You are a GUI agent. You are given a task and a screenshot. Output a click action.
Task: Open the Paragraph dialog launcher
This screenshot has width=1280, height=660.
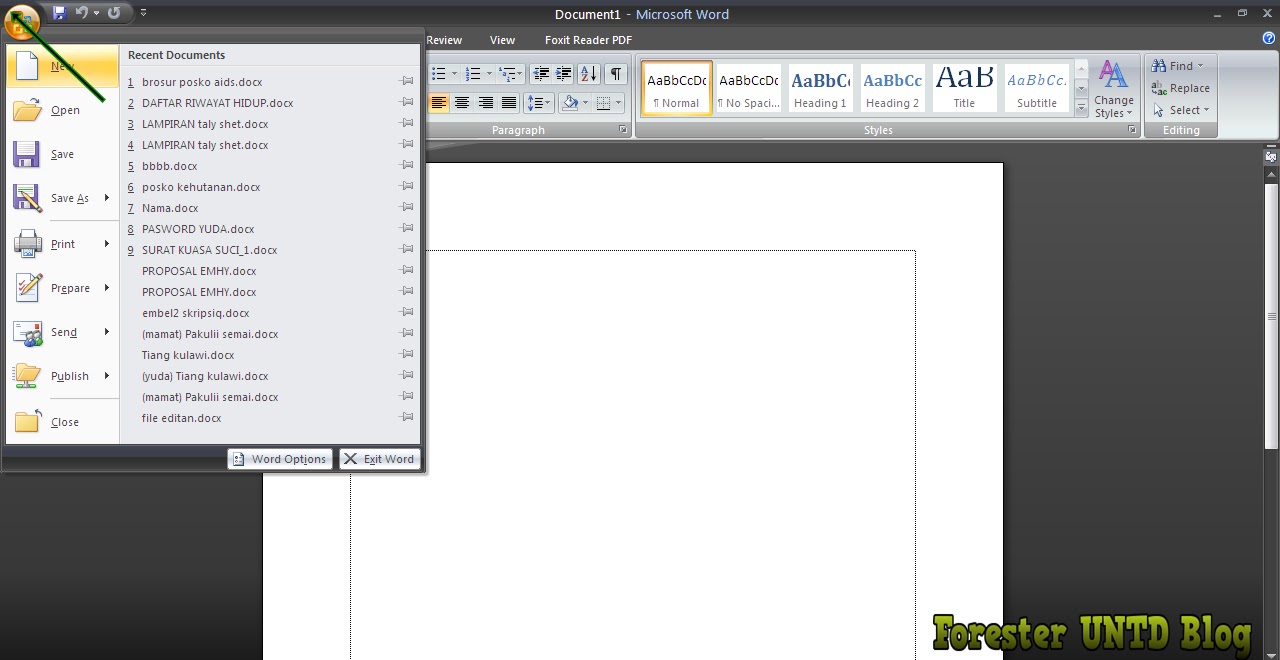tap(623, 130)
